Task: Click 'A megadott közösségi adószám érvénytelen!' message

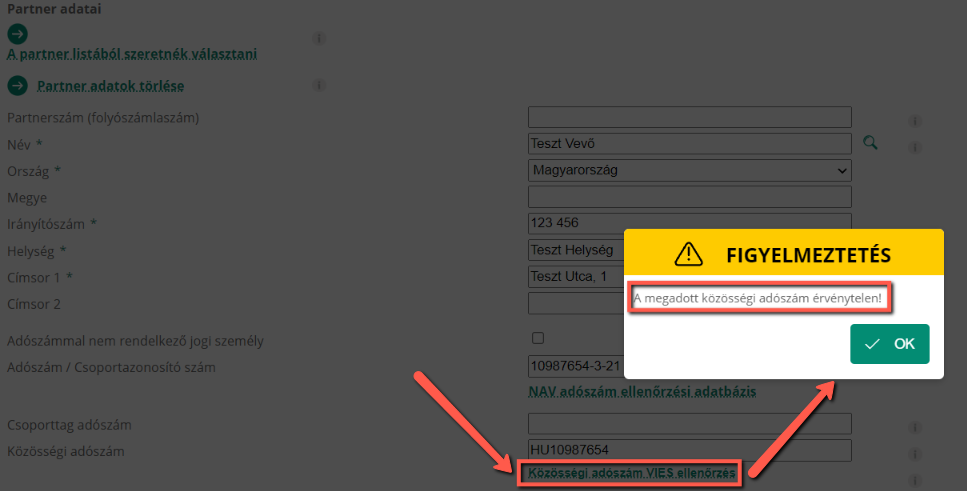Action: [757, 299]
